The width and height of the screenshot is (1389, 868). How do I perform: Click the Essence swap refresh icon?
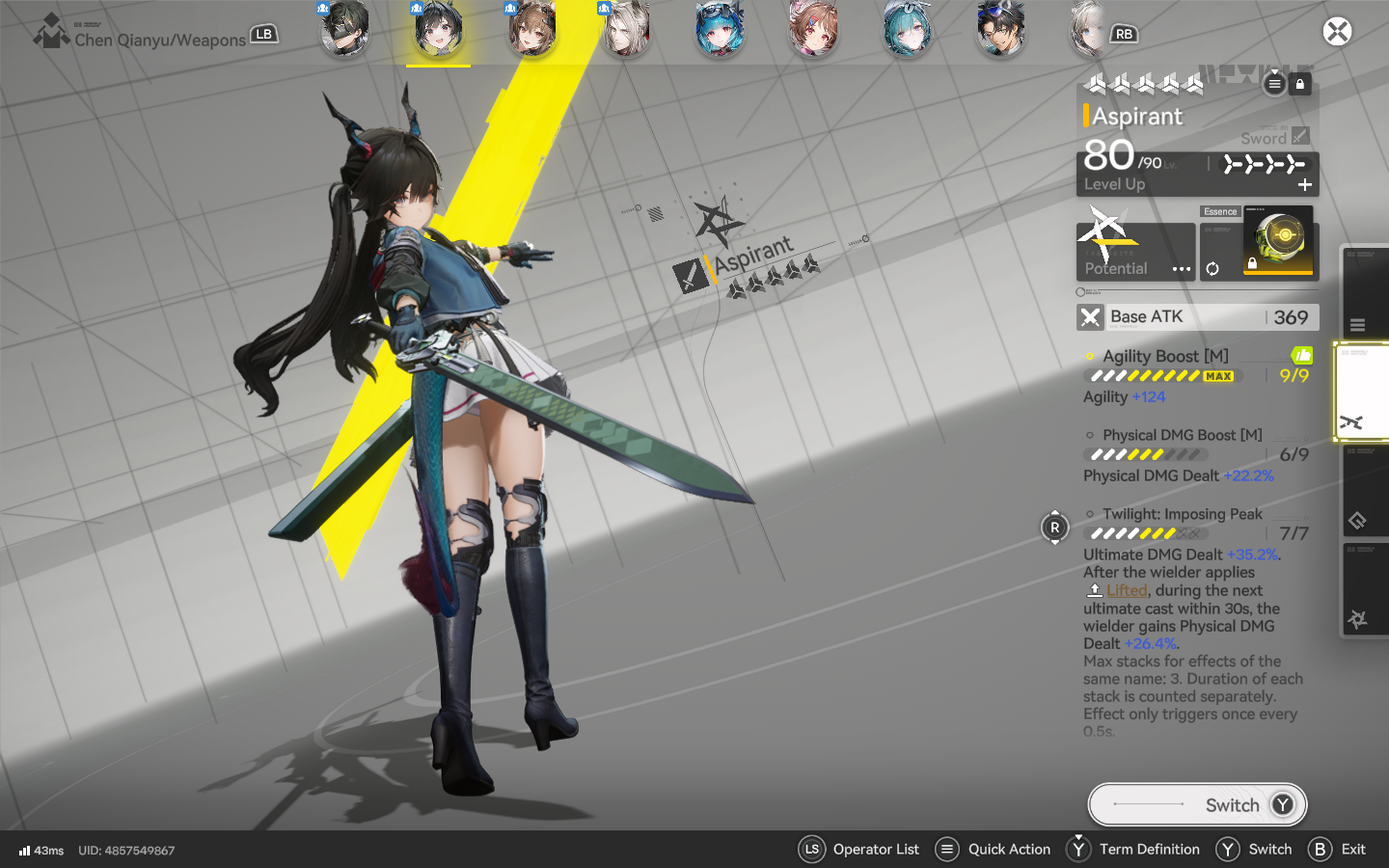coord(1212,269)
